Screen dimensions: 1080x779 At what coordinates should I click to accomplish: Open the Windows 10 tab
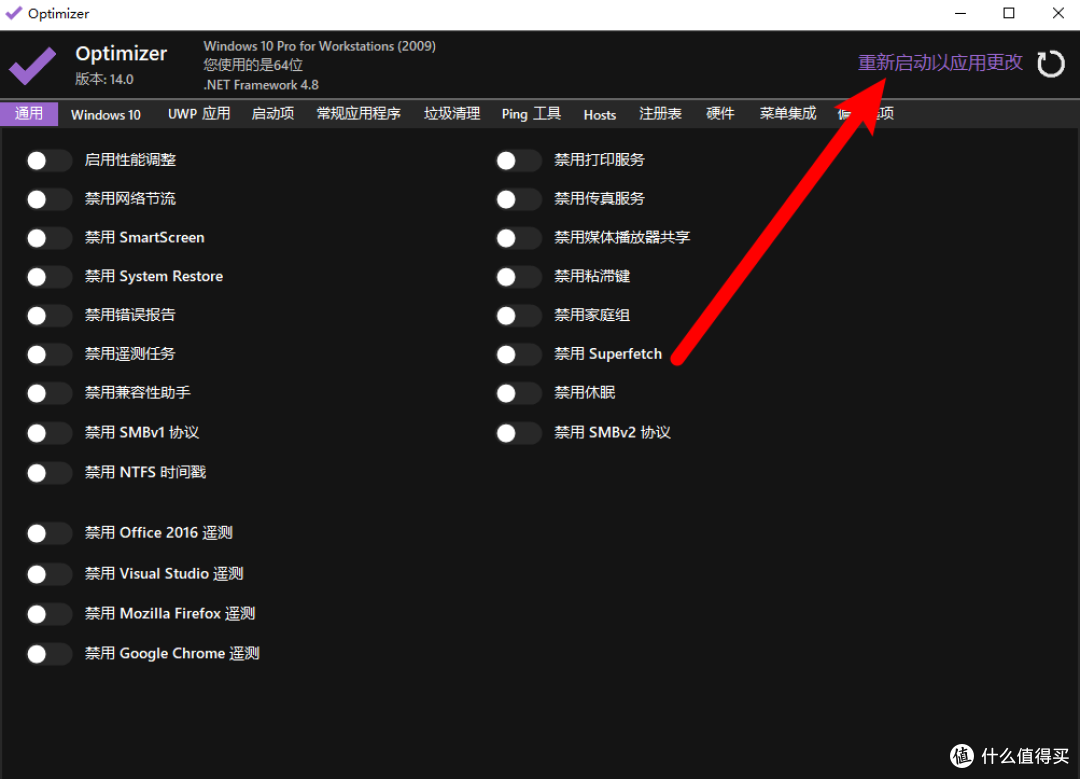tap(105, 114)
